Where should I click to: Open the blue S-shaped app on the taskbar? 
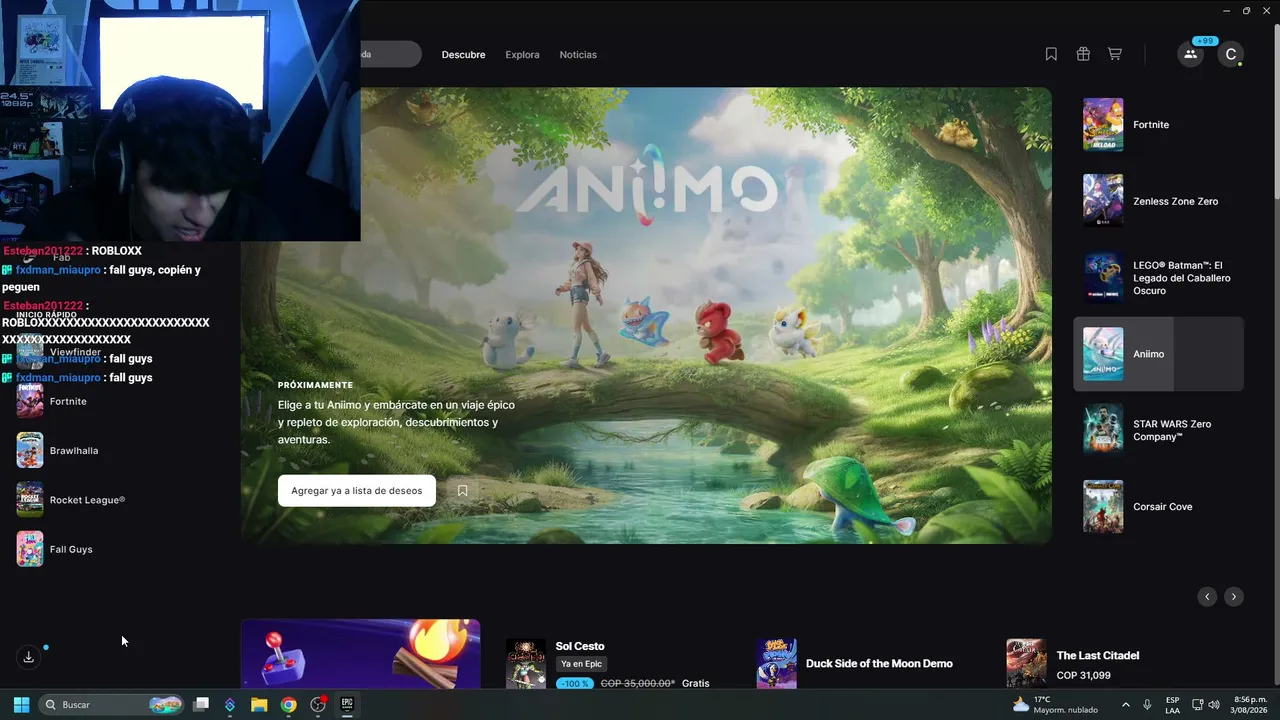click(230, 704)
